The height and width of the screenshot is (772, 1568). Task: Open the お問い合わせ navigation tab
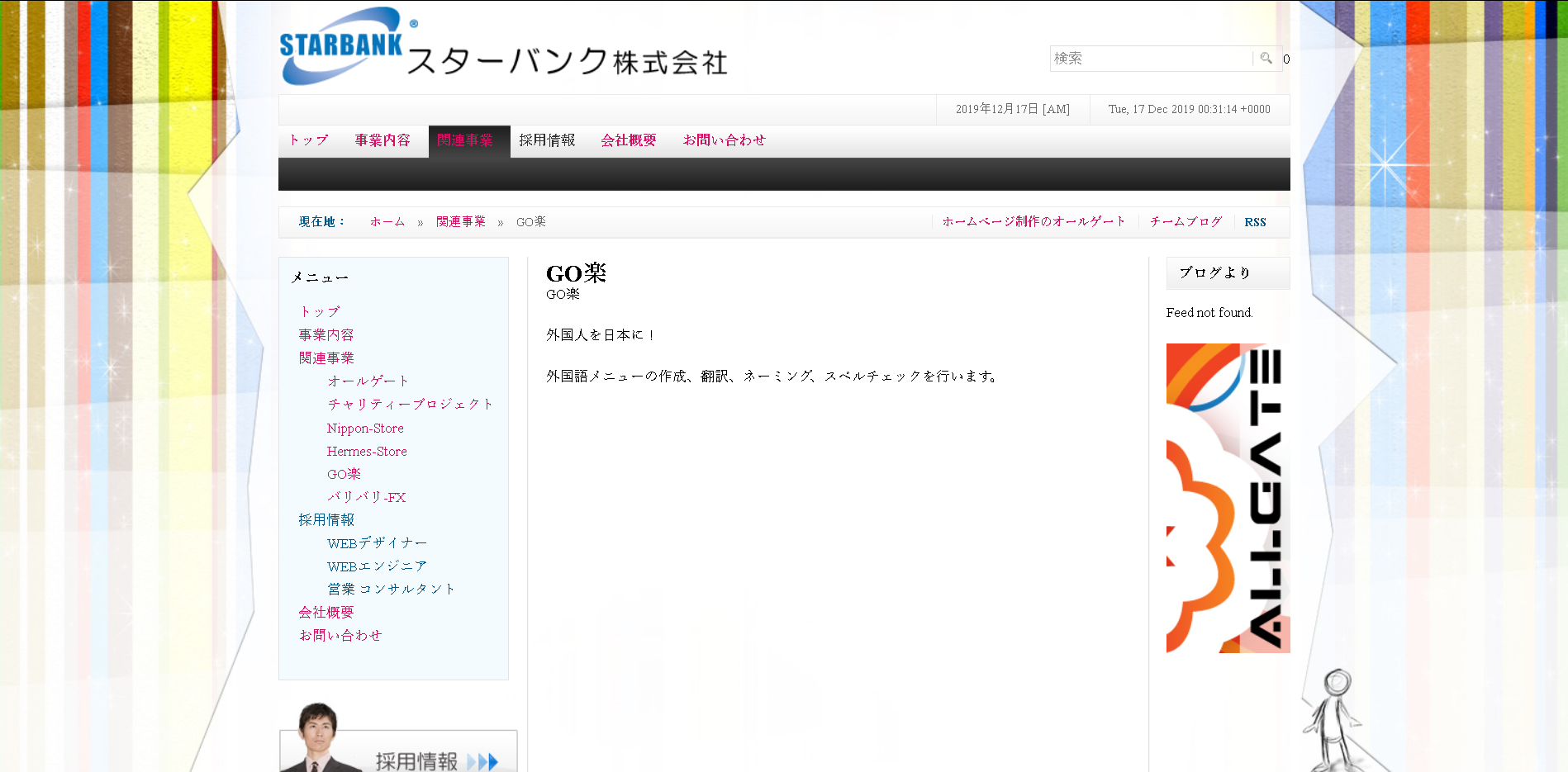click(724, 140)
